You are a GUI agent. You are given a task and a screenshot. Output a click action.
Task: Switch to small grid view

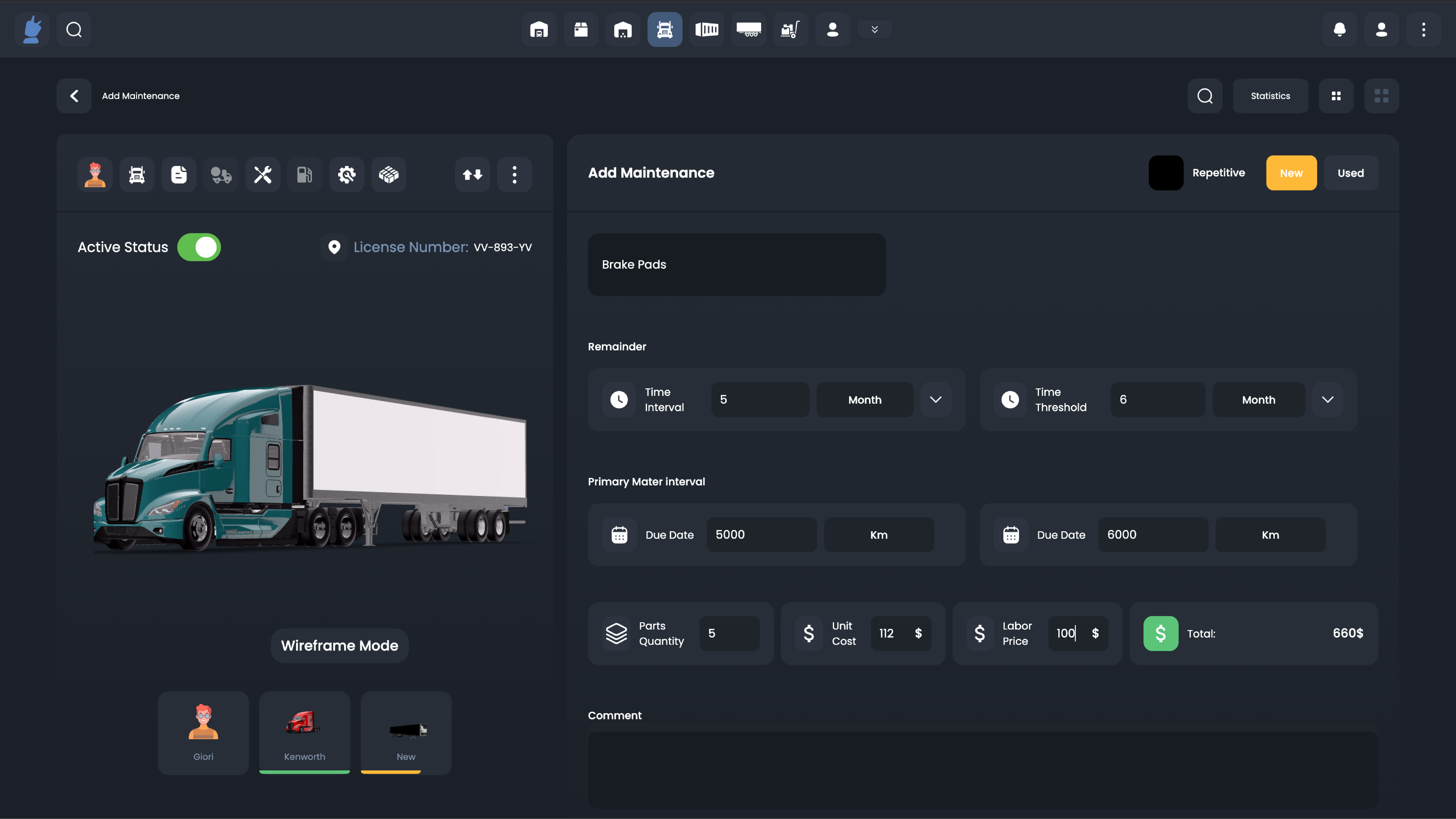coord(1336,96)
